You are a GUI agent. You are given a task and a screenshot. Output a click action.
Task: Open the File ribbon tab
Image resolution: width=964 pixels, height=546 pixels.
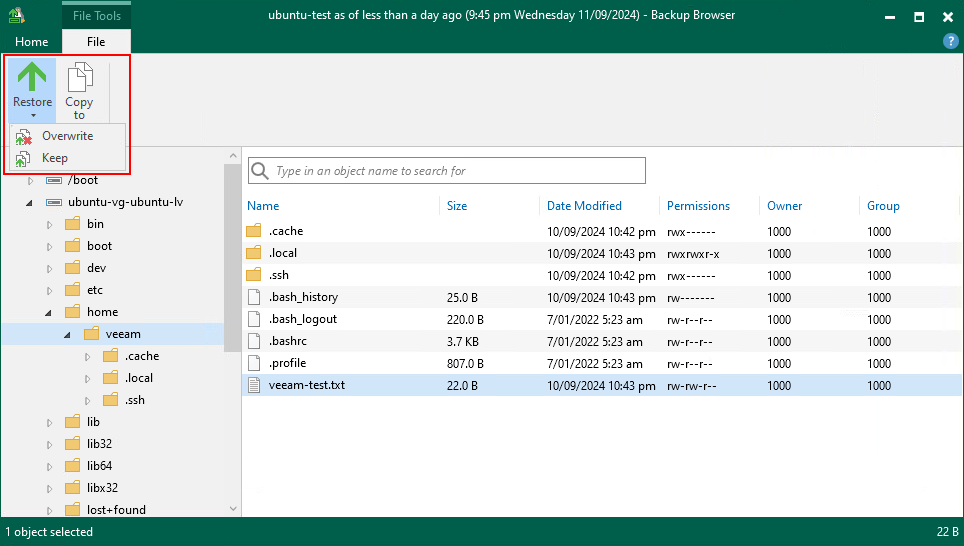(96, 42)
